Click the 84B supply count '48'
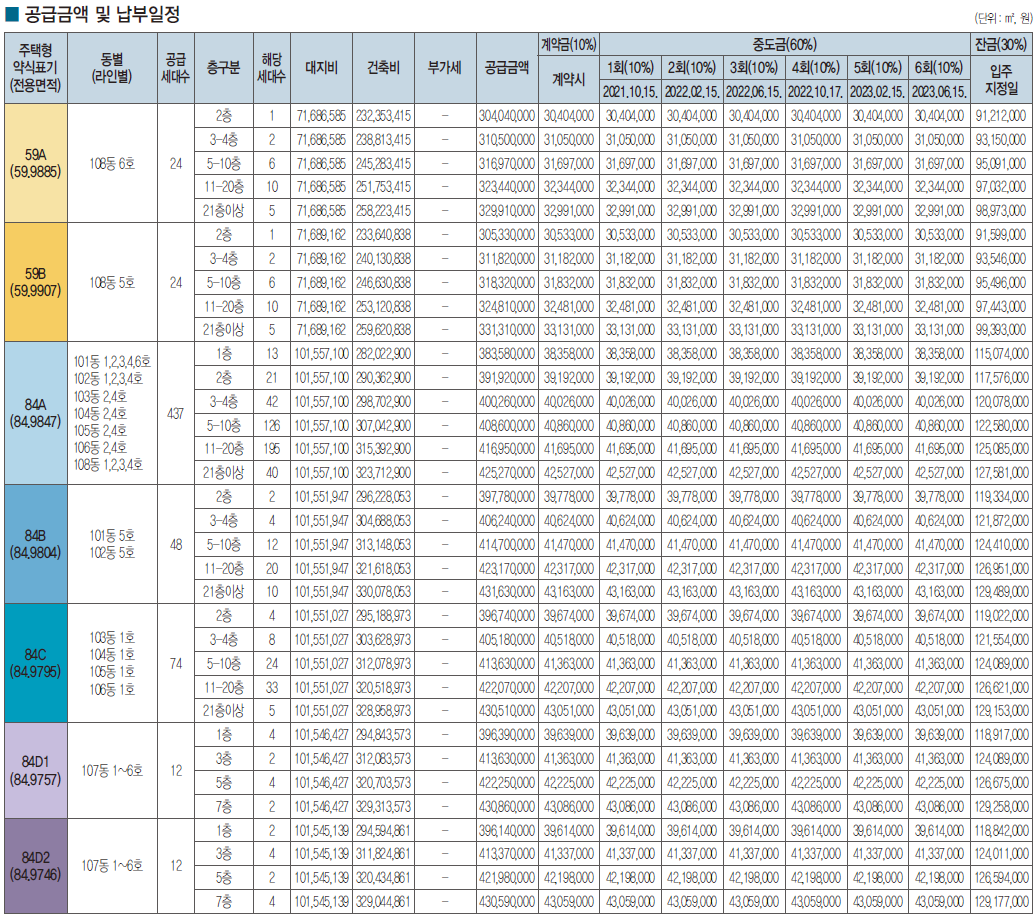Viewport: 1036px width, 923px height. [x=176, y=544]
